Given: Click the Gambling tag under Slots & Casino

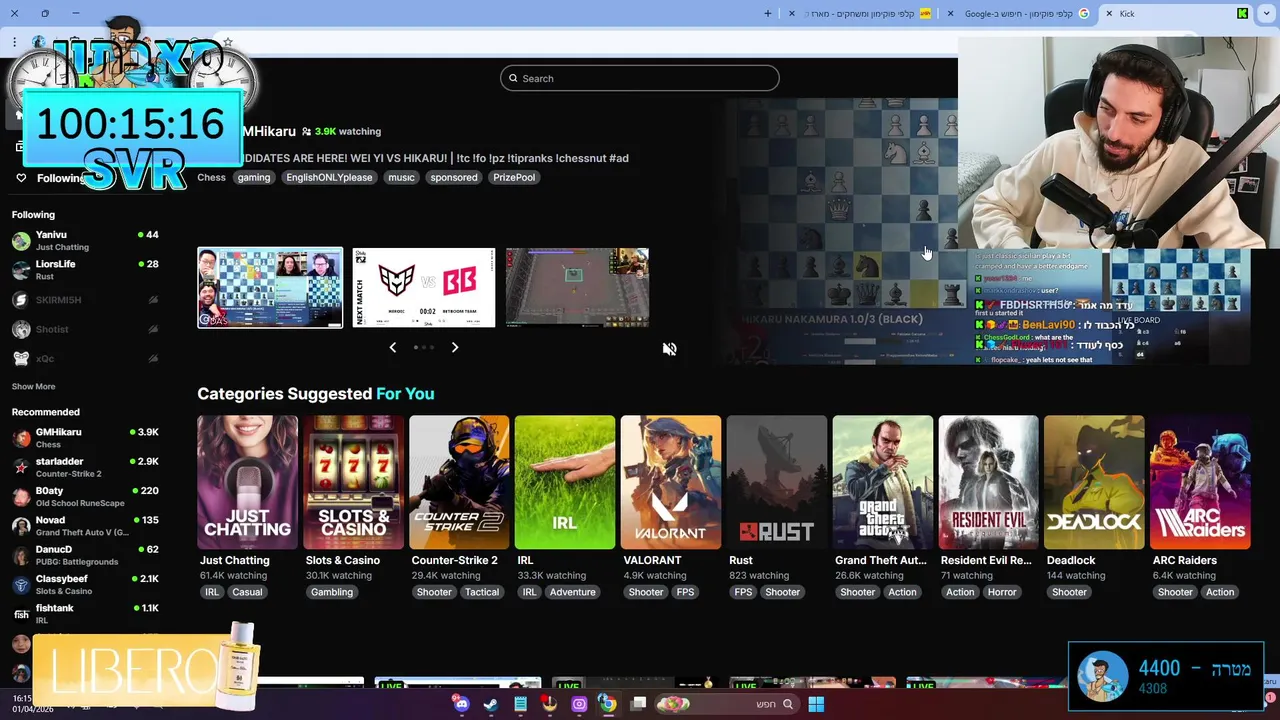Looking at the screenshot, I should pyautogui.click(x=332, y=592).
